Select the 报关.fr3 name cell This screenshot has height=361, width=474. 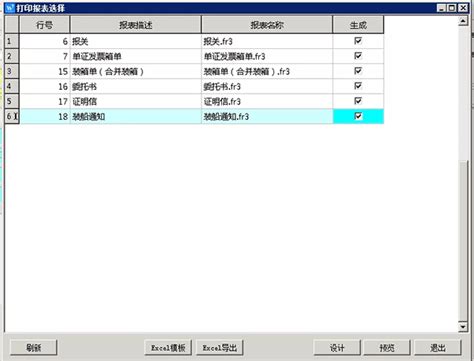pos(267,41)
